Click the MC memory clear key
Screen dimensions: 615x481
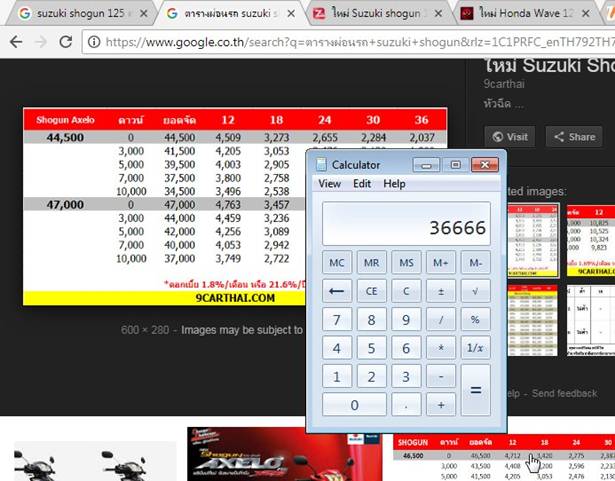pos(337,262)
